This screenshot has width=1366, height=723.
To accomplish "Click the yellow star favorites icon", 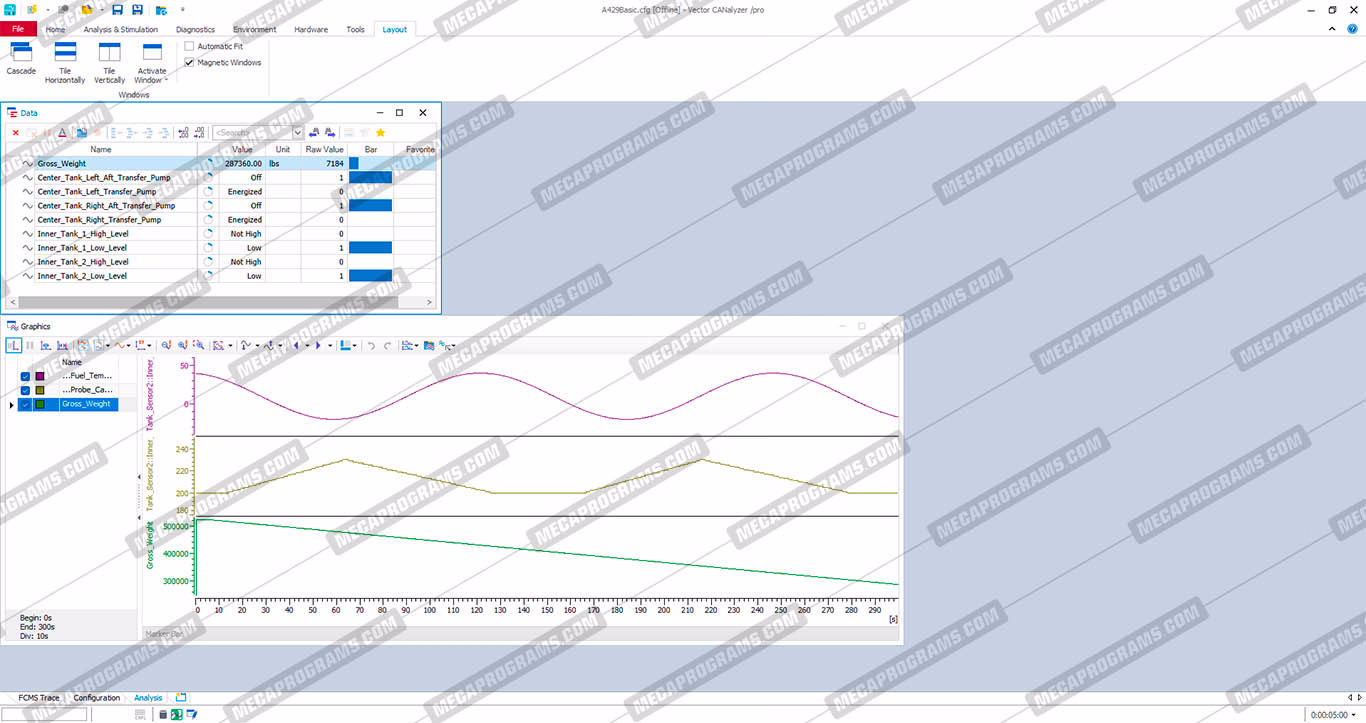I will coord(380,132).
